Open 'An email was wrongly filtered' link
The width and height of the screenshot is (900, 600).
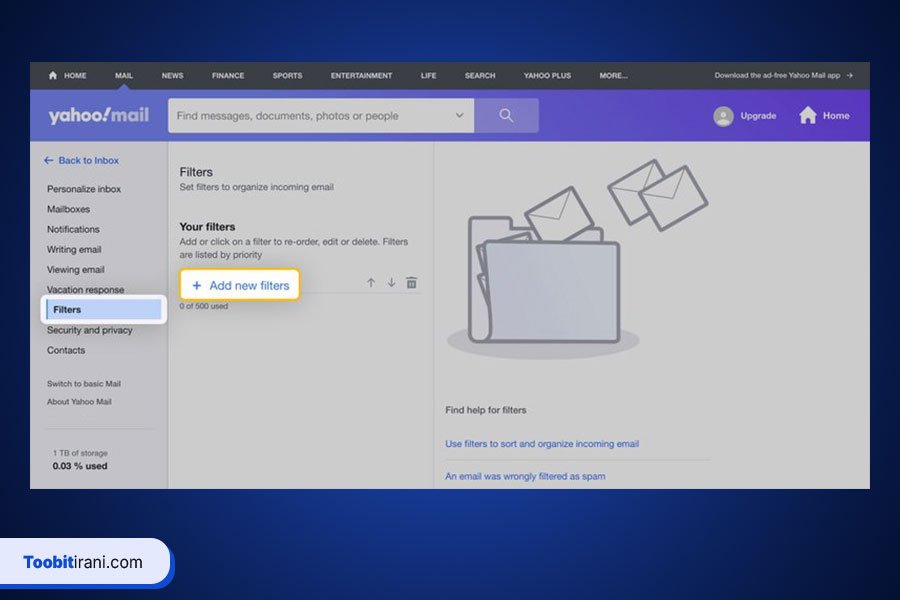(x=524, y=476)
